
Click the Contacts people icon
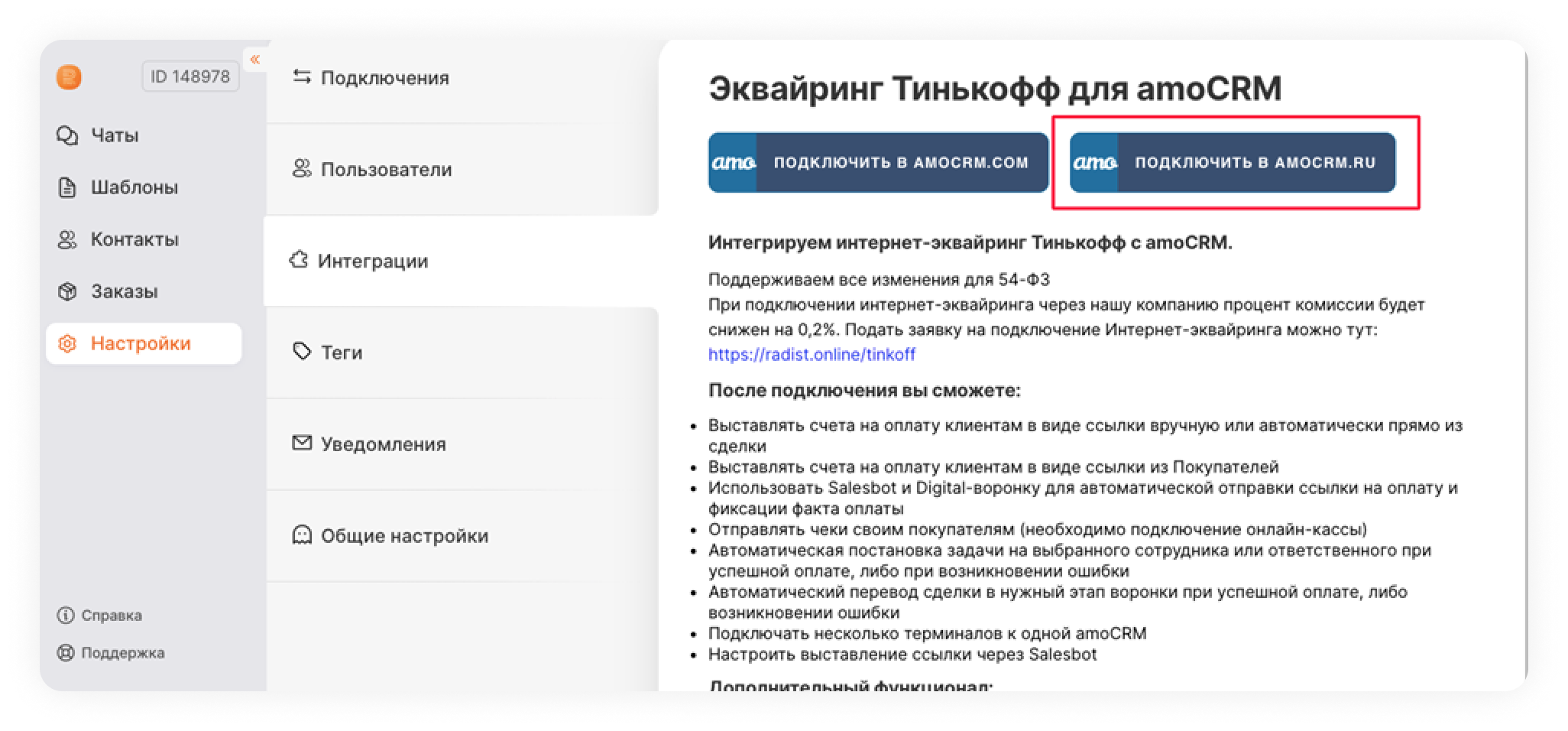click(67, 239)
